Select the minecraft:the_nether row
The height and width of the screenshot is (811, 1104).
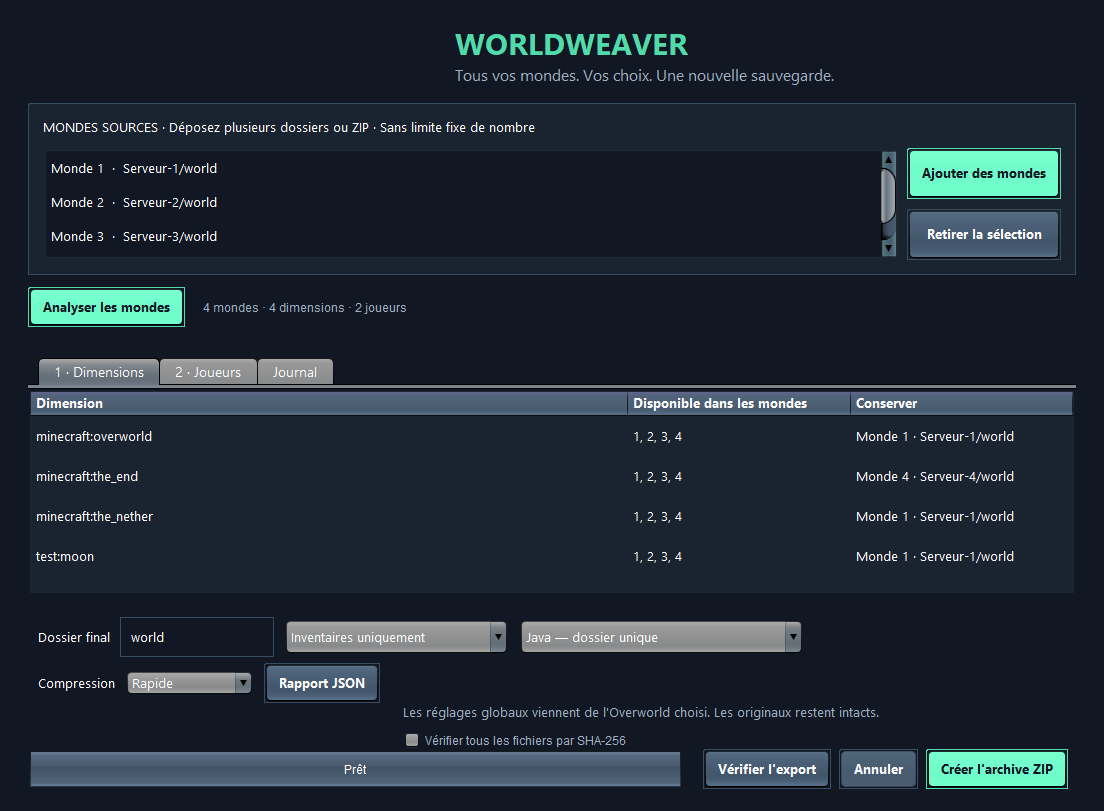(551, 517)
